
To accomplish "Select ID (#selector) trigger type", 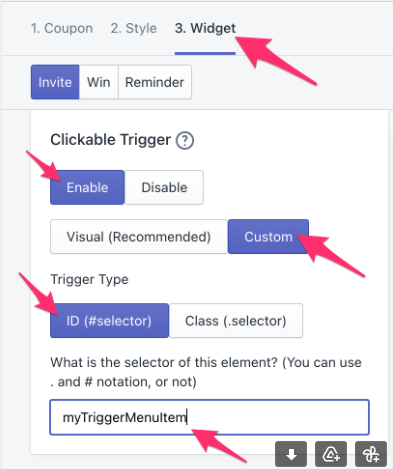I will click(109, 321).
